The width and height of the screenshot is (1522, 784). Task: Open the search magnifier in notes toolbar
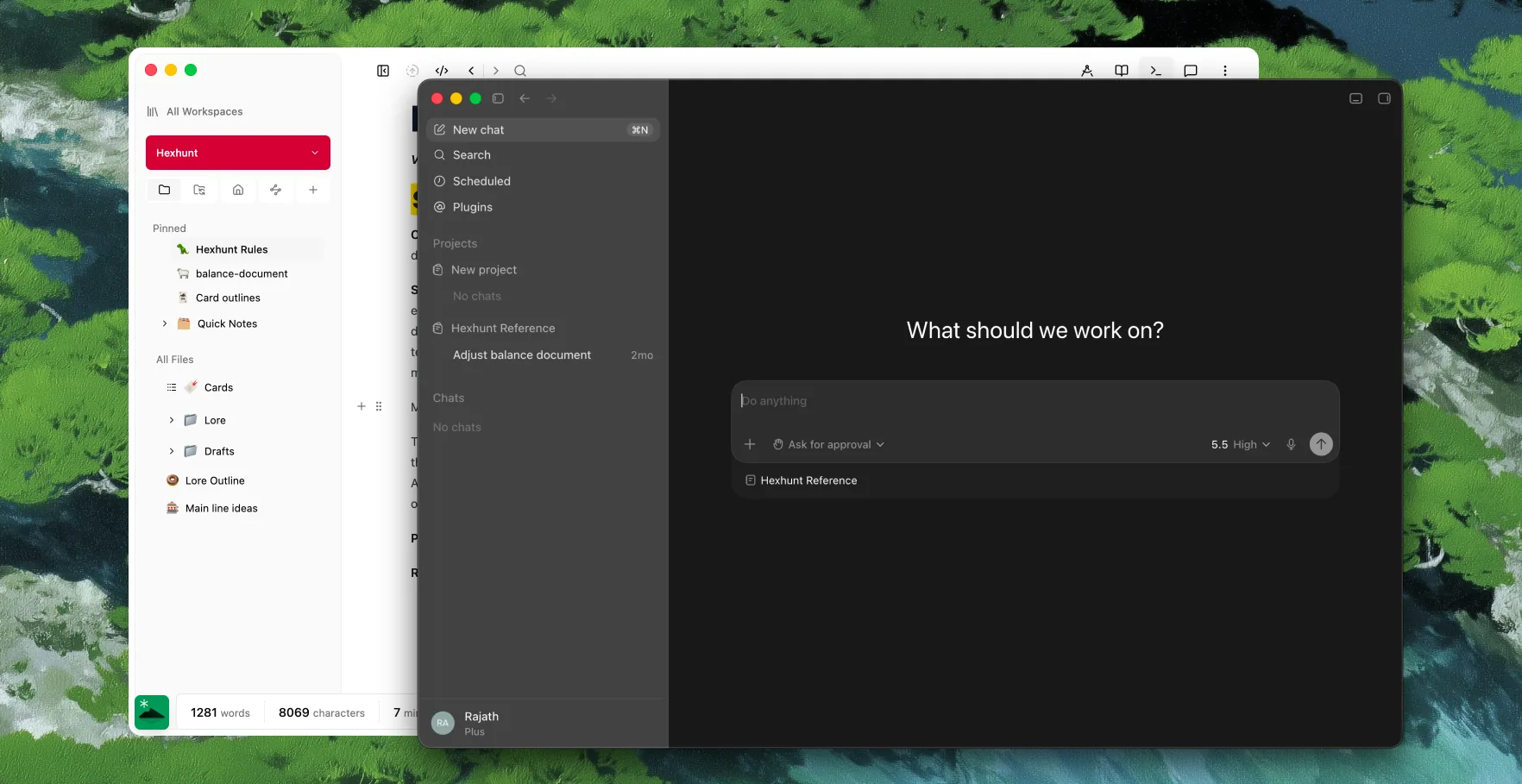pos(520,71)
